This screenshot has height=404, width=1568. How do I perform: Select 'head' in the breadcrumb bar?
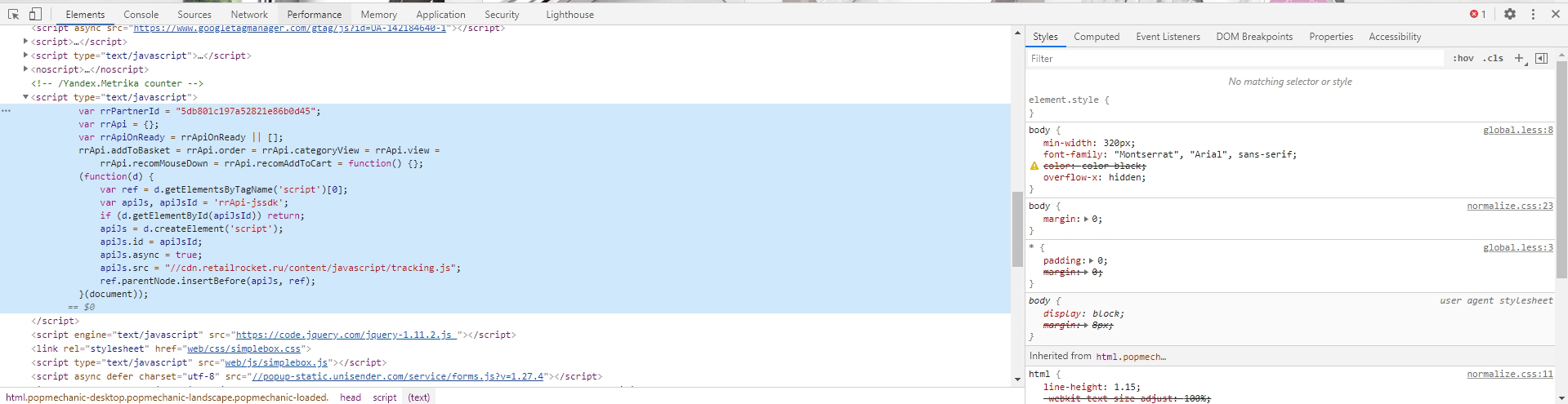tap(351, 397)
